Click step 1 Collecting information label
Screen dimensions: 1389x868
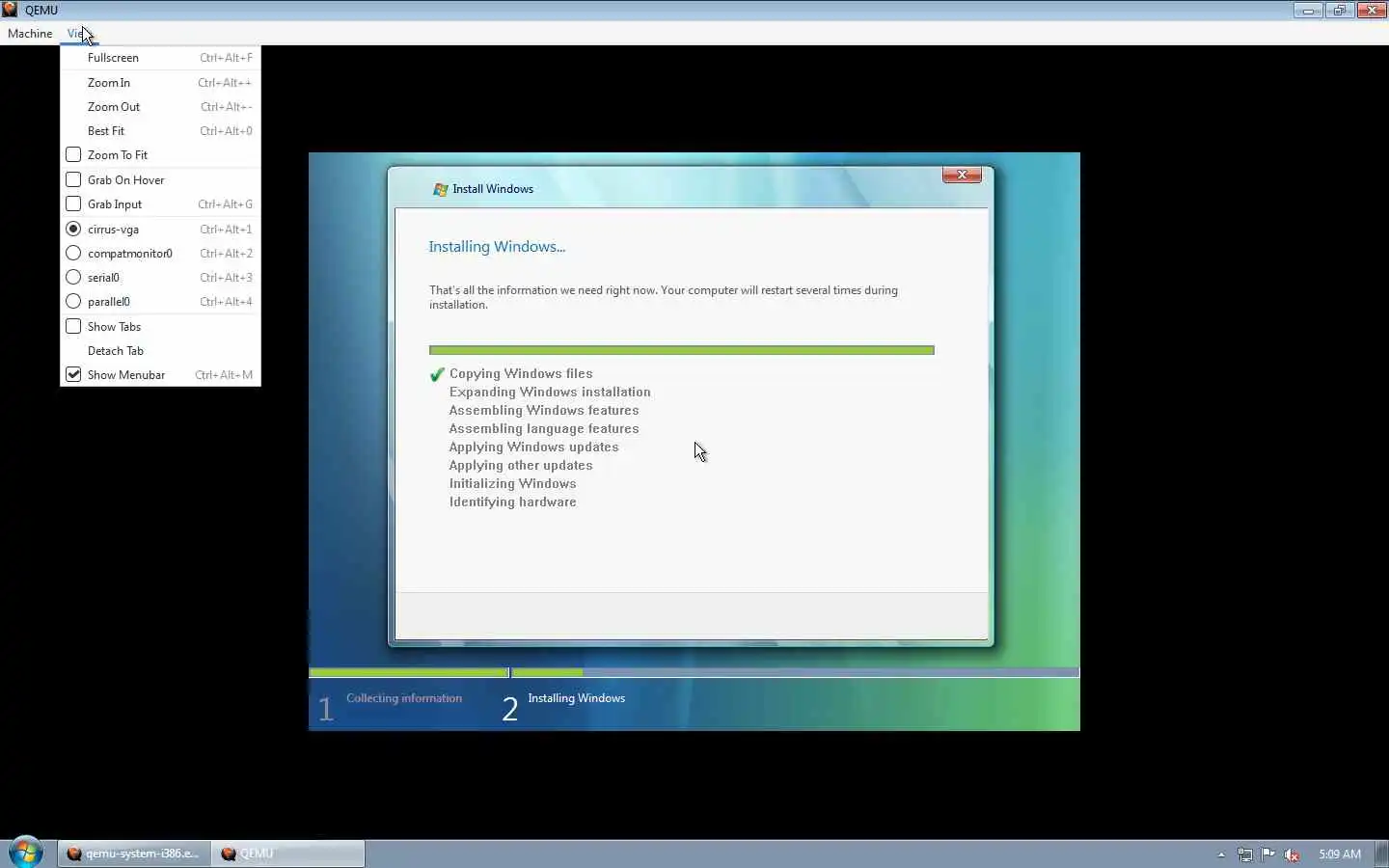tap(404, 698)
